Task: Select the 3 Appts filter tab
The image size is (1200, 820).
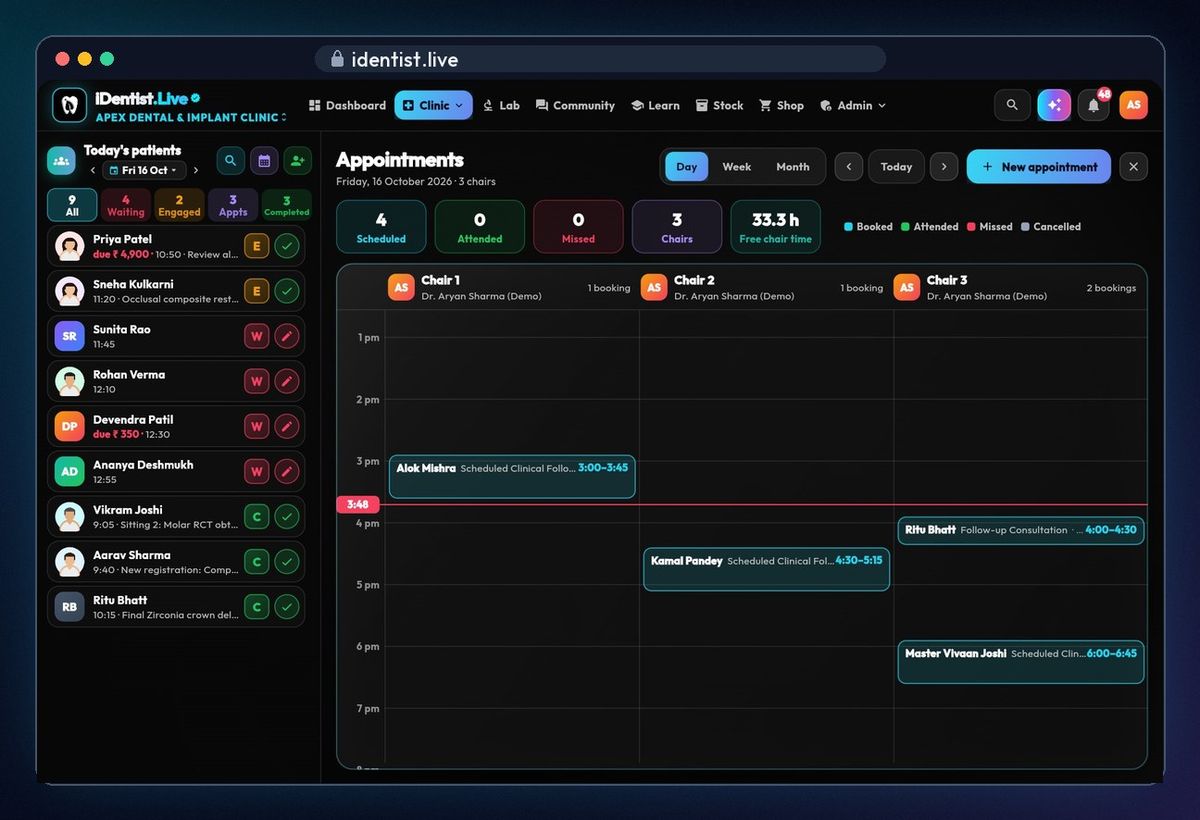Action: click(x=233, y=205)
